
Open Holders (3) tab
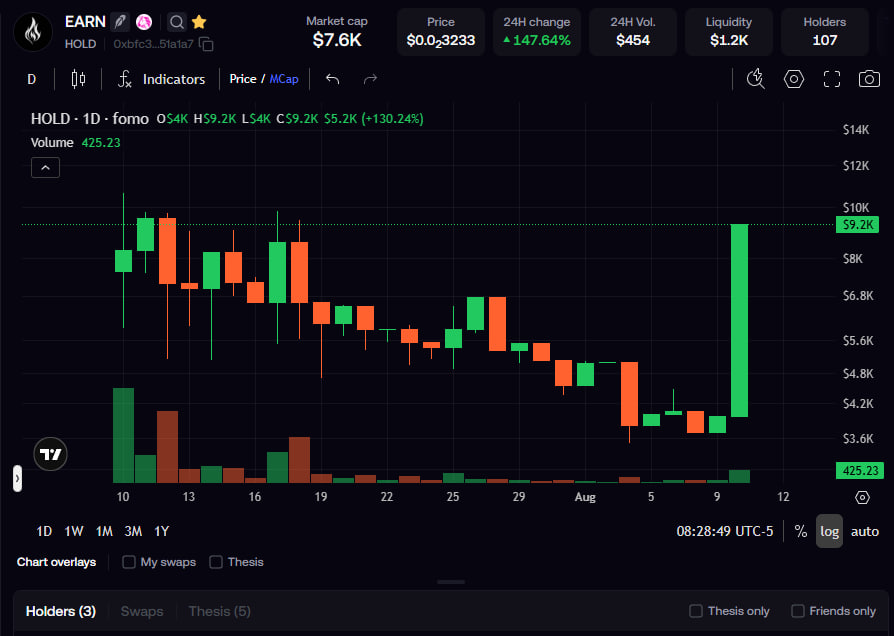pos(60,611)
